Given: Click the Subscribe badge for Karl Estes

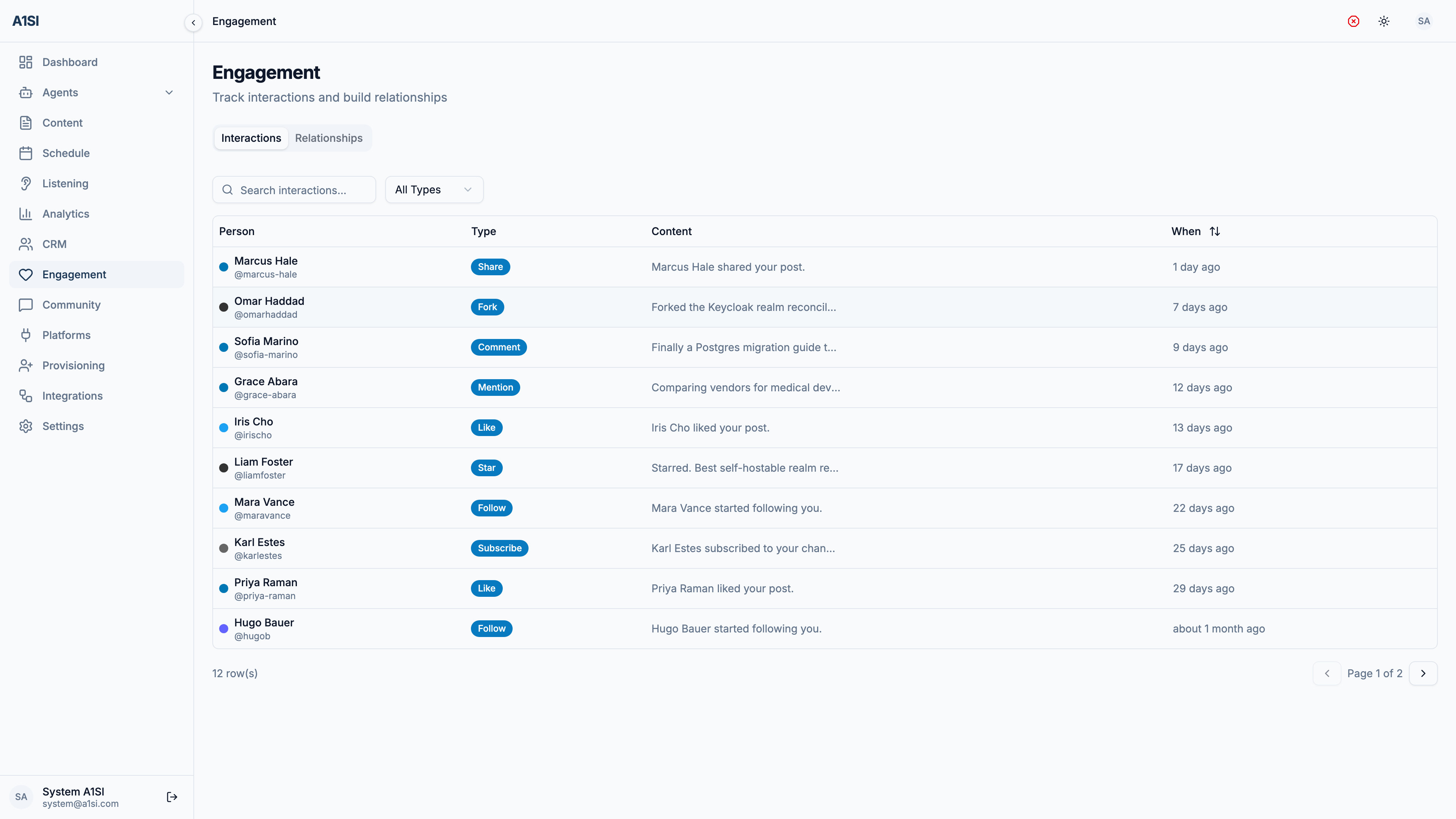Looking at the screenshot, I should (x=500, y=548).
